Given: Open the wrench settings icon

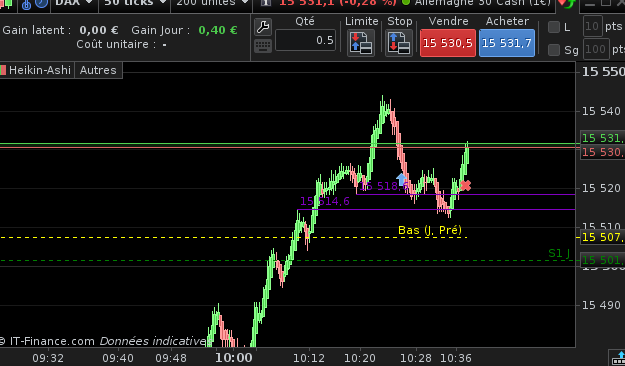Looking at the screenshot, I should 263,27.
